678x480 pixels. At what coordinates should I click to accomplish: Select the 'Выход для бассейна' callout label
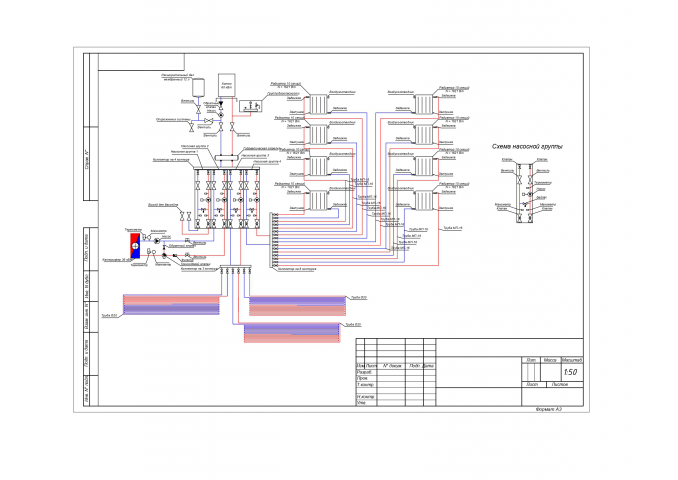(x=163, y=205)
